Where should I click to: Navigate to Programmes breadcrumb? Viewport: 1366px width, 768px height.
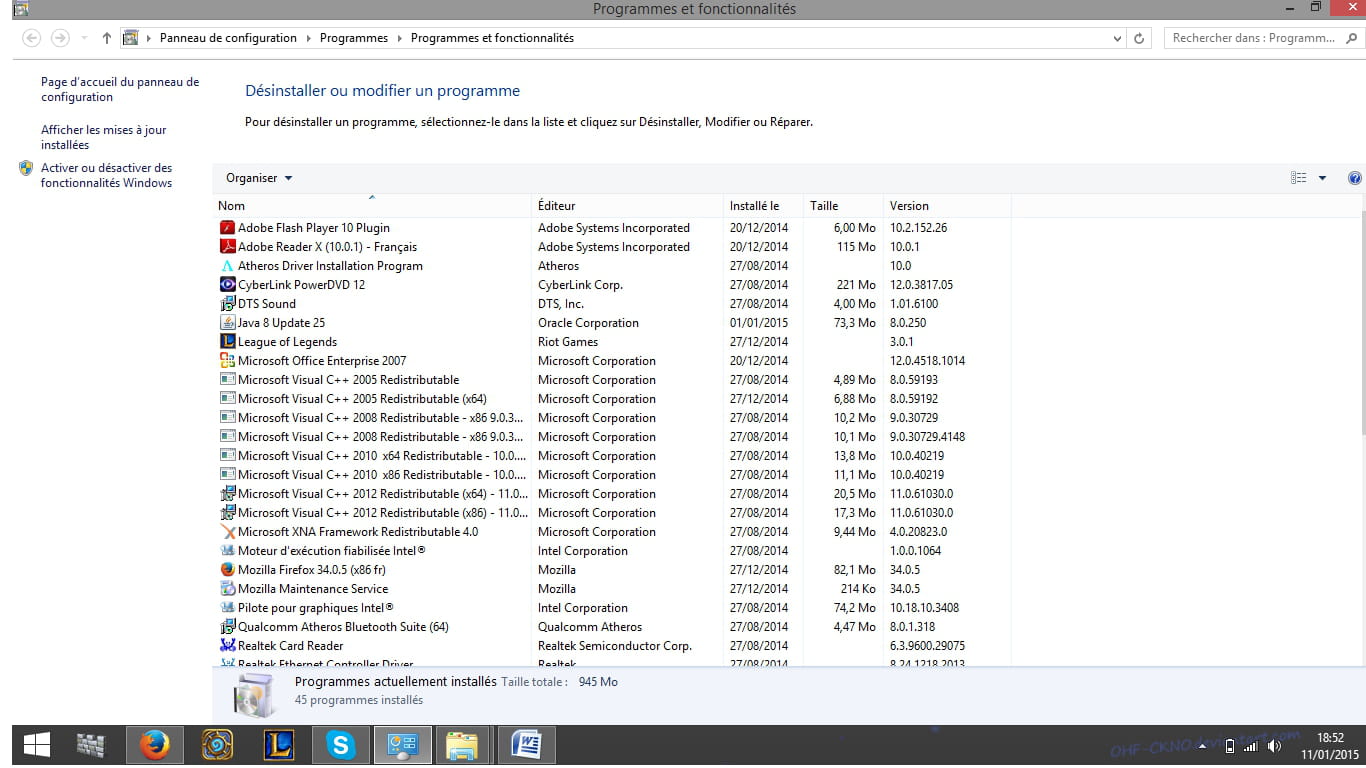pos(354,38)
